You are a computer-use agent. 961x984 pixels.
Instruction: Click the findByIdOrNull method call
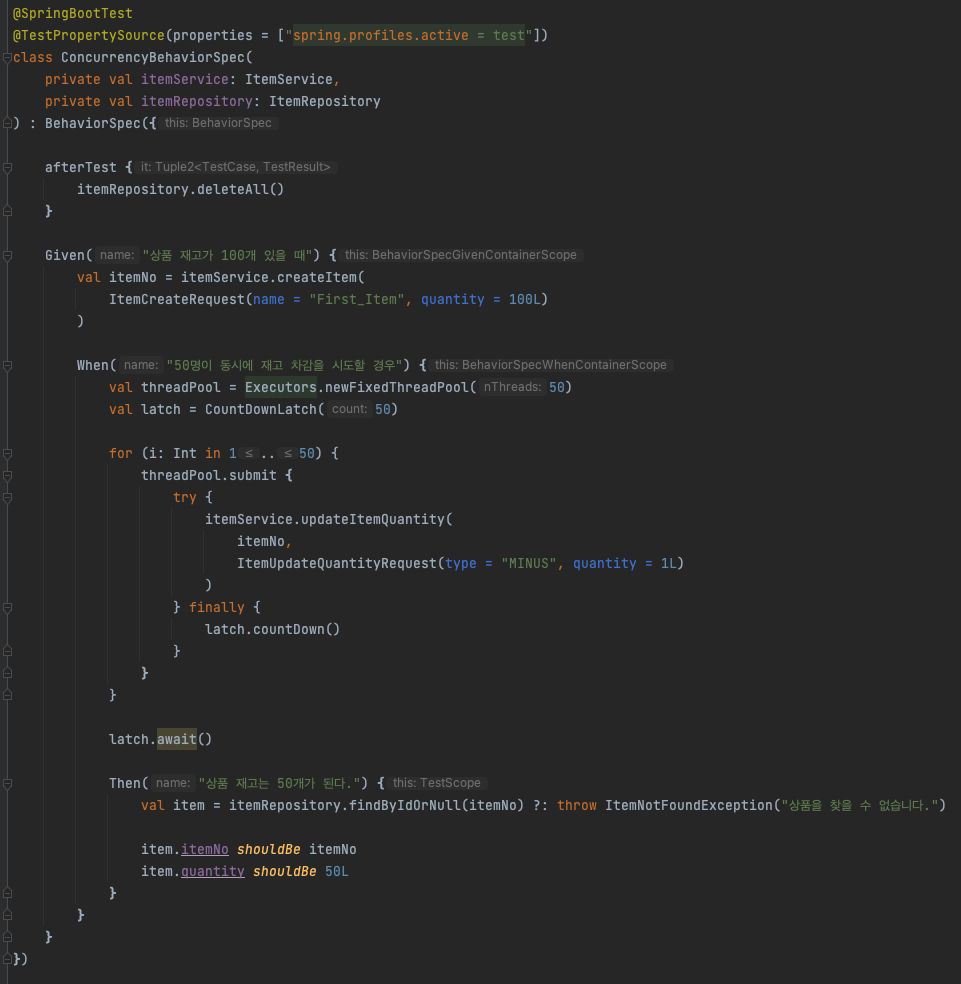click(404, 805)
